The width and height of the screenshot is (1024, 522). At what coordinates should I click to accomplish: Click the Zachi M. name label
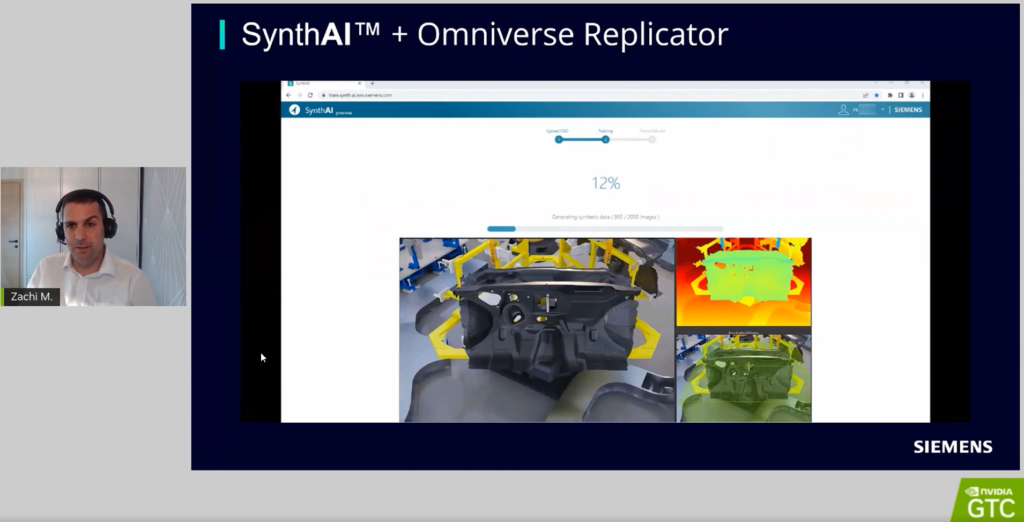click(x=31, y=297)
